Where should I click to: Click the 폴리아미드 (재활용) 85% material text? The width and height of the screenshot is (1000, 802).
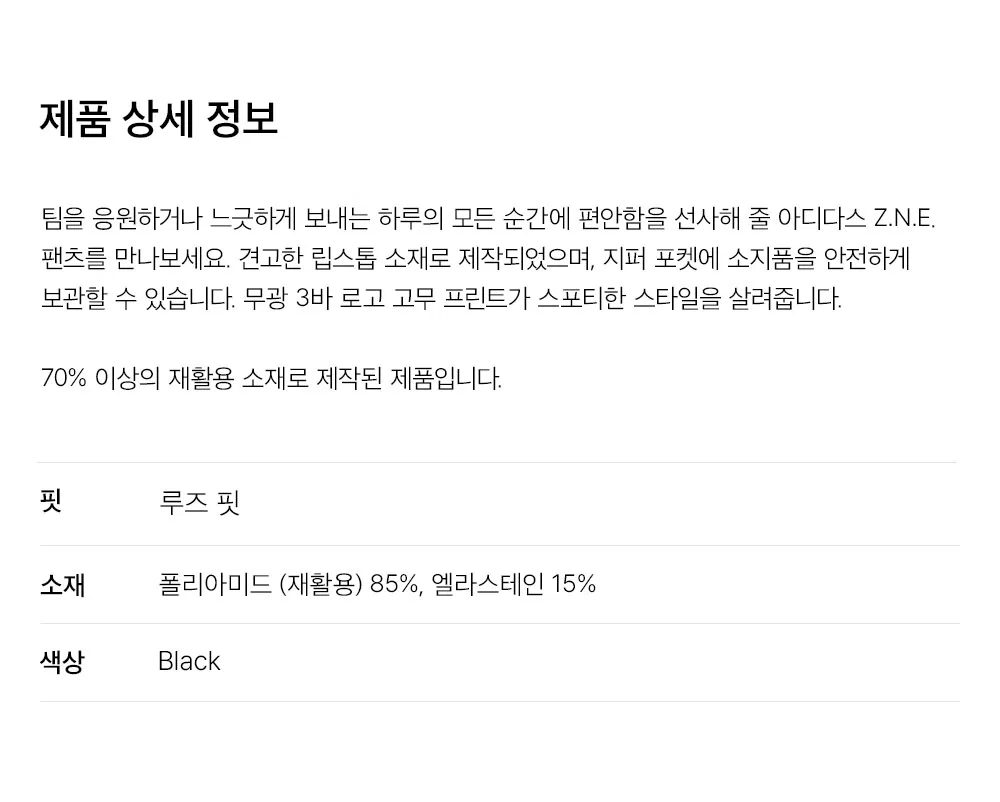pos(290,584)
